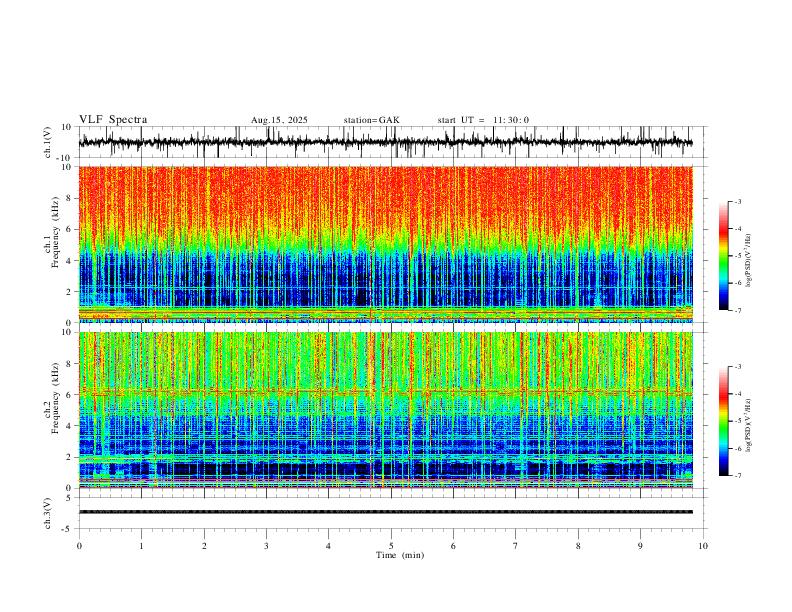Click time axis tick label "7"
This screenshot has width=792, height=612.
coord(516,546)
